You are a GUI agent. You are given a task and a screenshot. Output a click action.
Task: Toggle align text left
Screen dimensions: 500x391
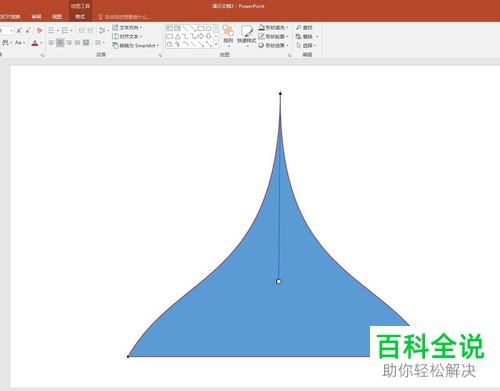click(51, 43)
